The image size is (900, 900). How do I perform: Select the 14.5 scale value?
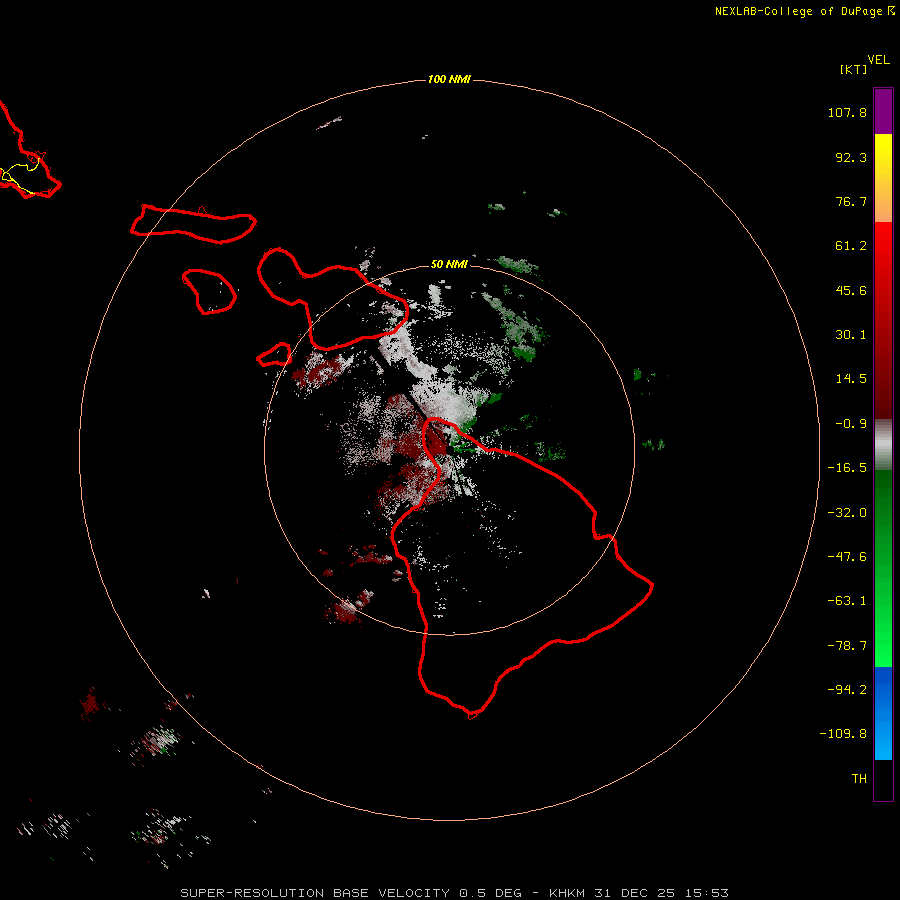(x=851, y=379)
